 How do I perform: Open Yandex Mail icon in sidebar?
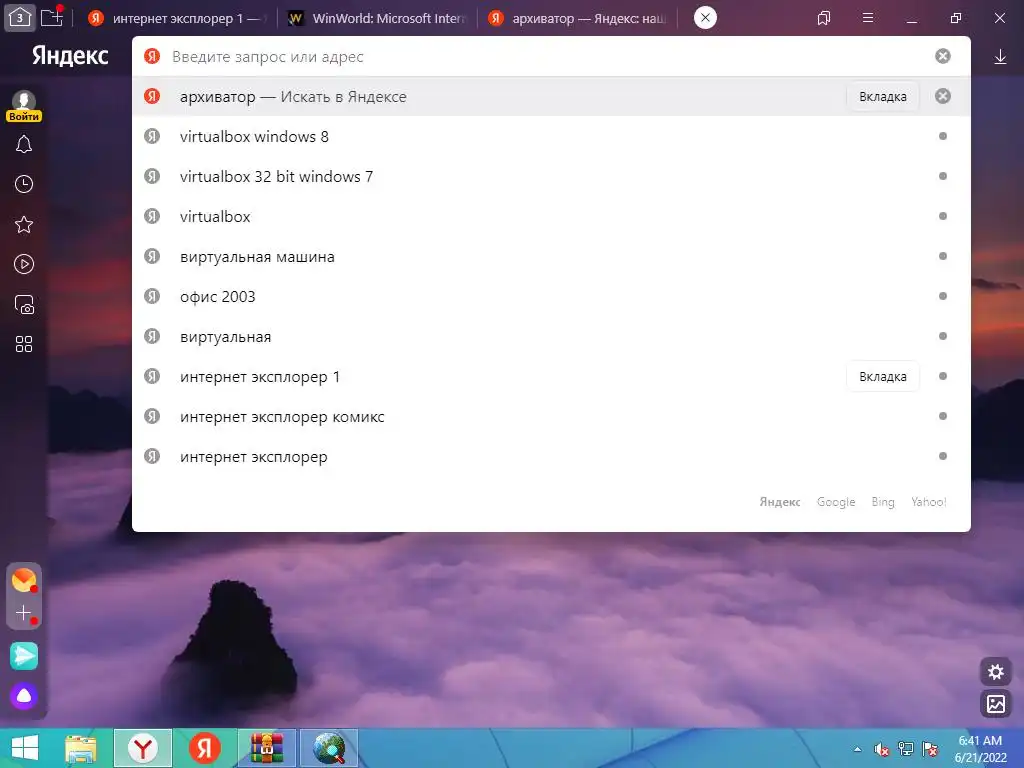click(x=24, y=580)
